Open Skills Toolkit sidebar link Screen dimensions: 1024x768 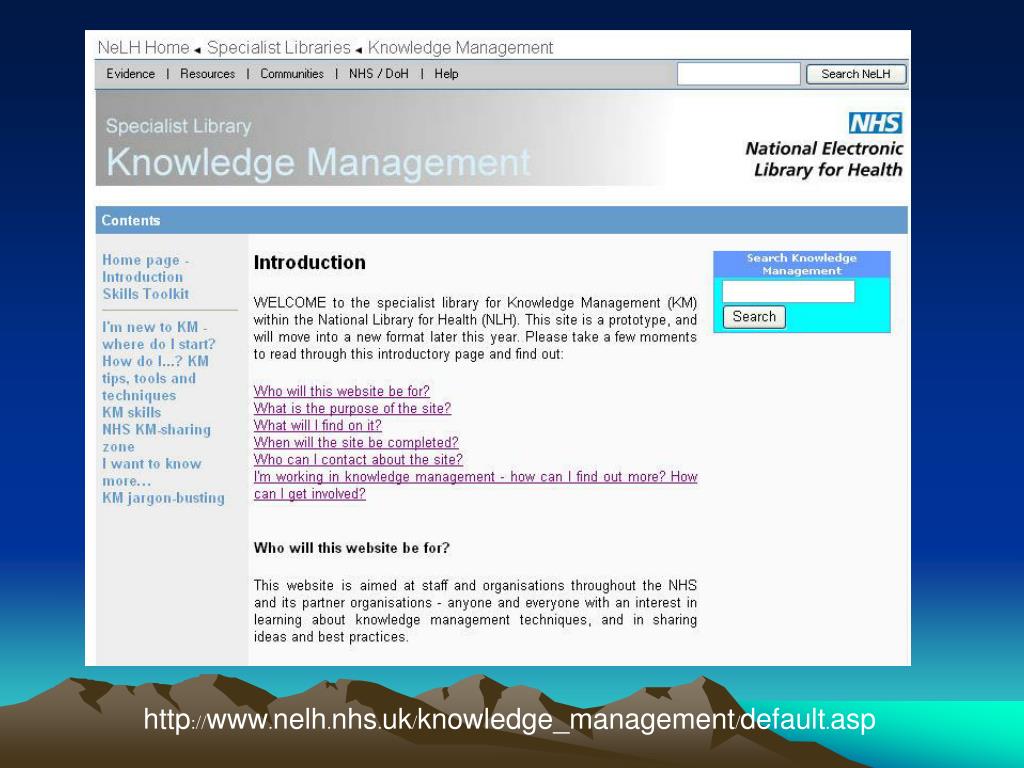146,294
